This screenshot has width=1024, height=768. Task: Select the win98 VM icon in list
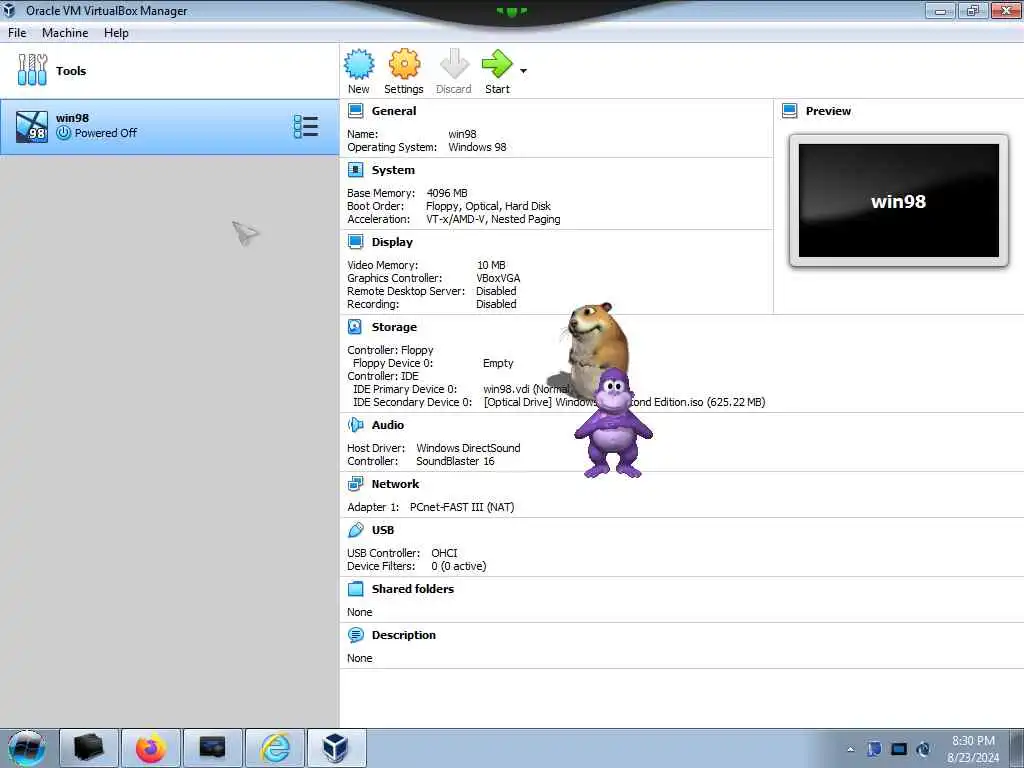click(31, 127)
